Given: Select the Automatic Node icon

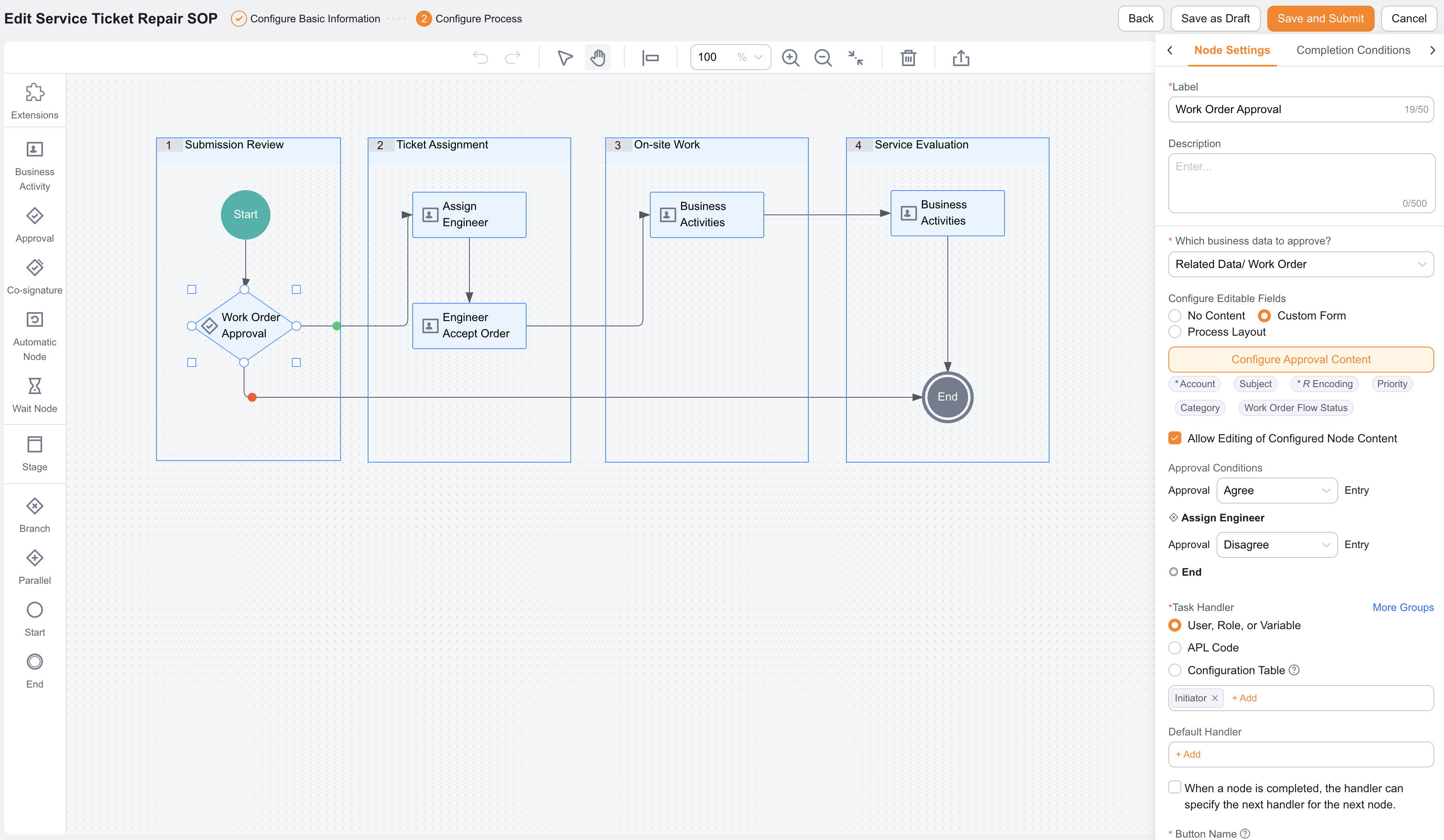Looking at the screenshot, I should coord(34,320).
